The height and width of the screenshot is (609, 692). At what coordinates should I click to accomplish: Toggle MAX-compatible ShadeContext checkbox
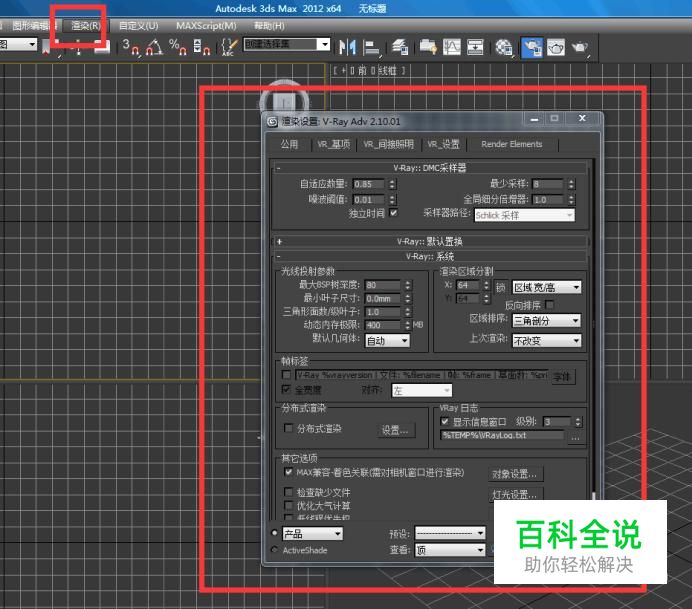click(288, 472)
